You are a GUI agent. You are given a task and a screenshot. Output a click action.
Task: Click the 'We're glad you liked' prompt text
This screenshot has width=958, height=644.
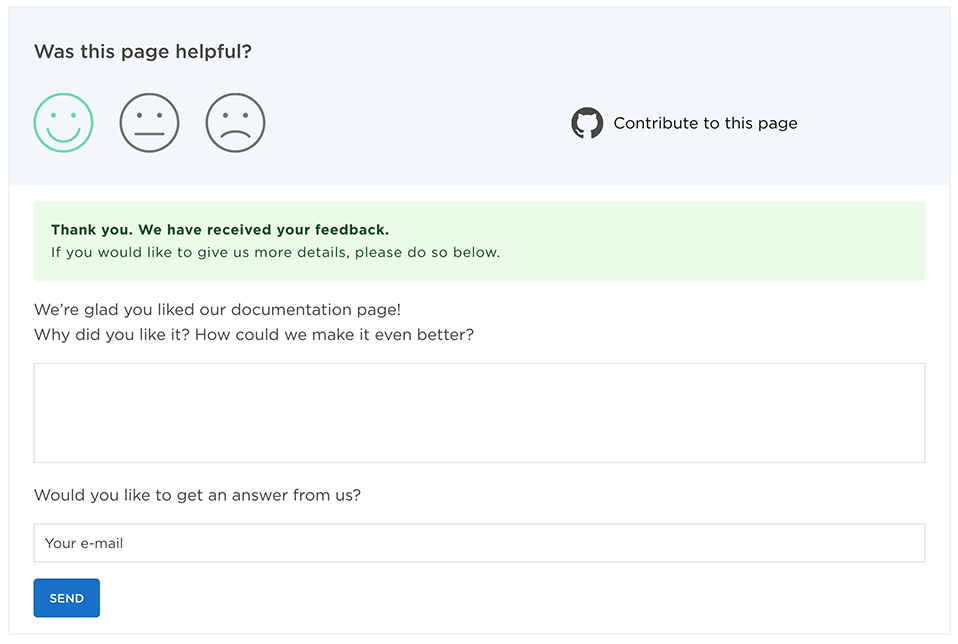point(218,310)
